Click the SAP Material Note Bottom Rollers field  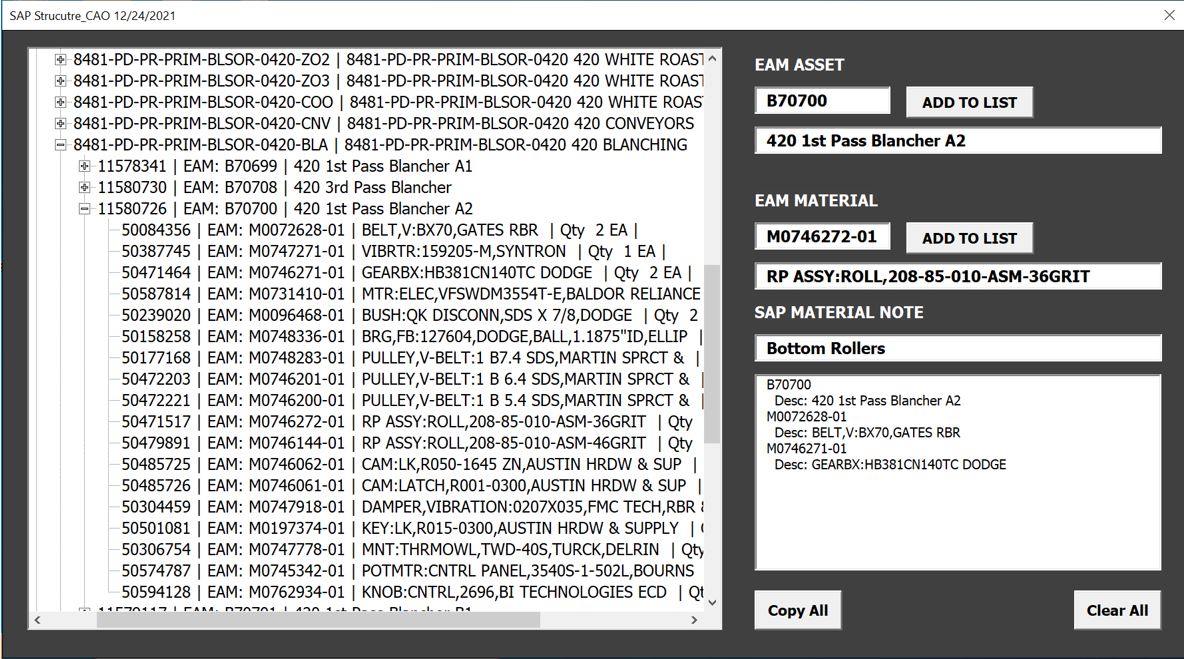coord(957,349)
